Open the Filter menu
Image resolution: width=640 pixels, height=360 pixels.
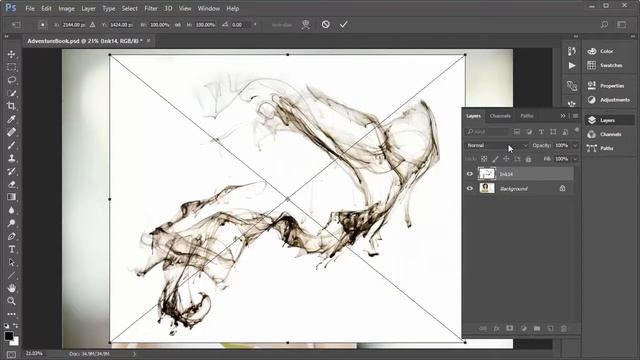click(x=151, y=8)
